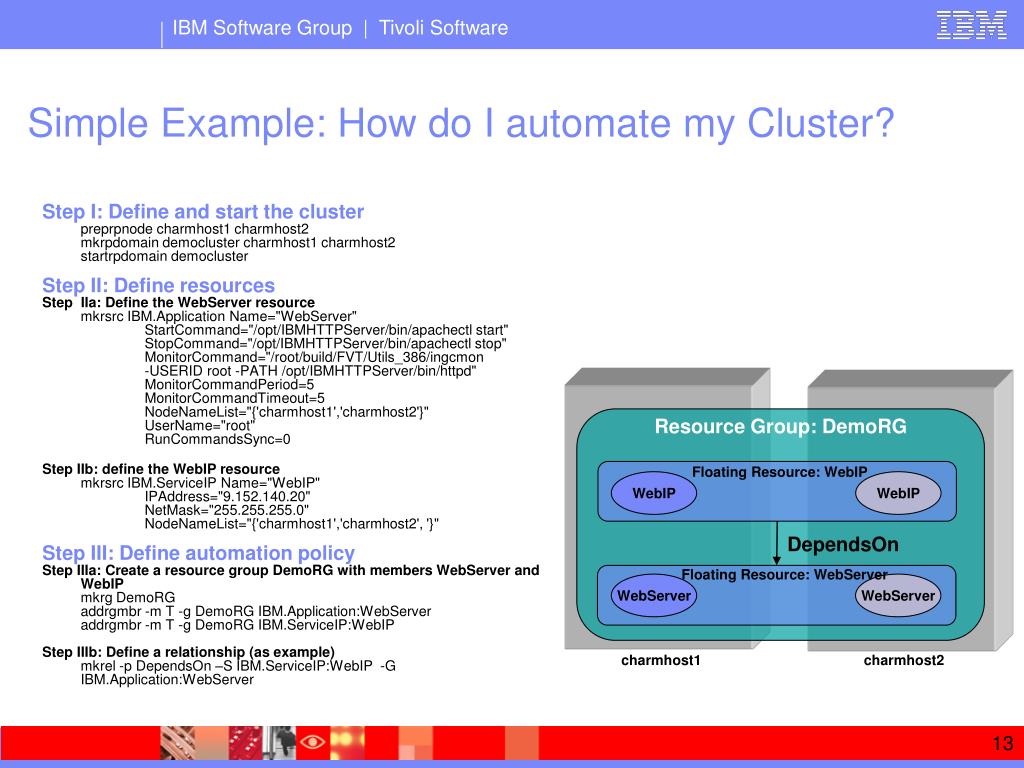Click the line 'mkrpdomain democluster charmhost1 charmhost2'
The width and height of the screenshot is (1024, 768).
pos(238,243)
